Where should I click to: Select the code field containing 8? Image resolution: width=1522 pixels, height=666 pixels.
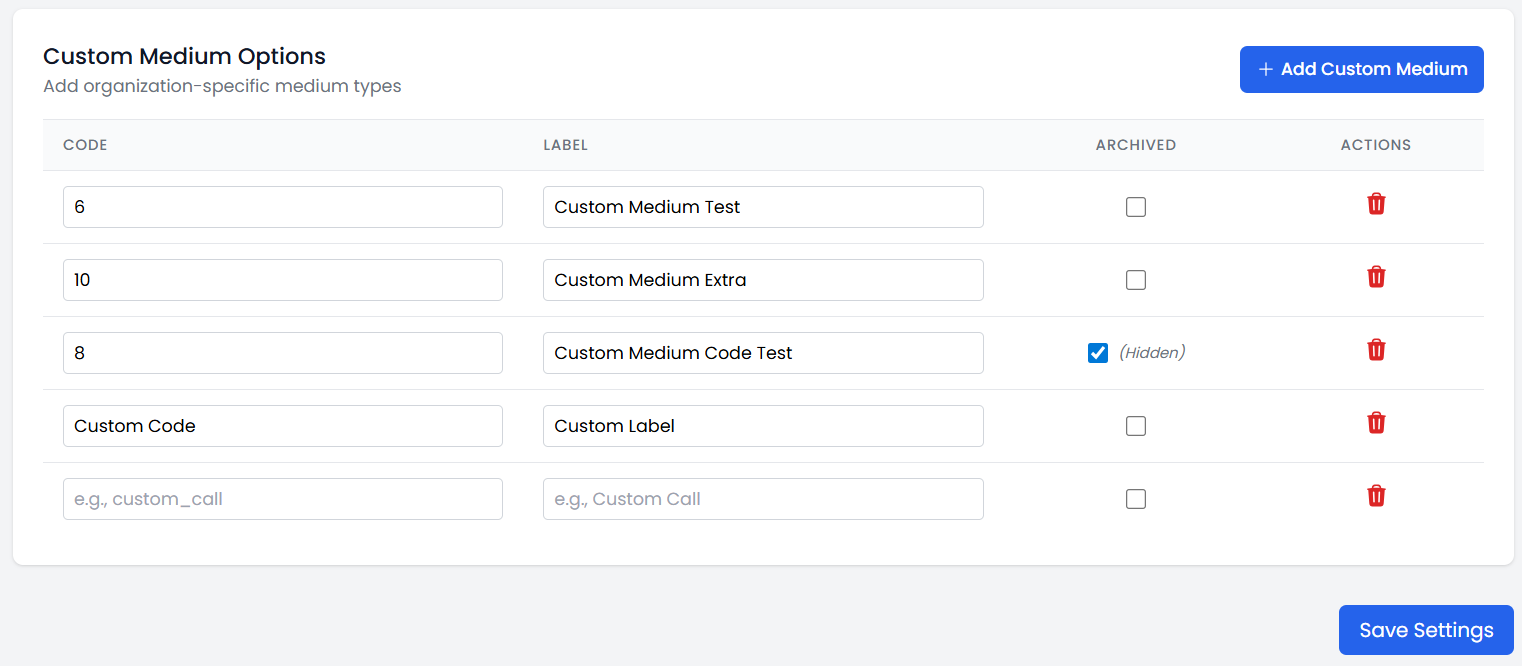pos(282,353)
